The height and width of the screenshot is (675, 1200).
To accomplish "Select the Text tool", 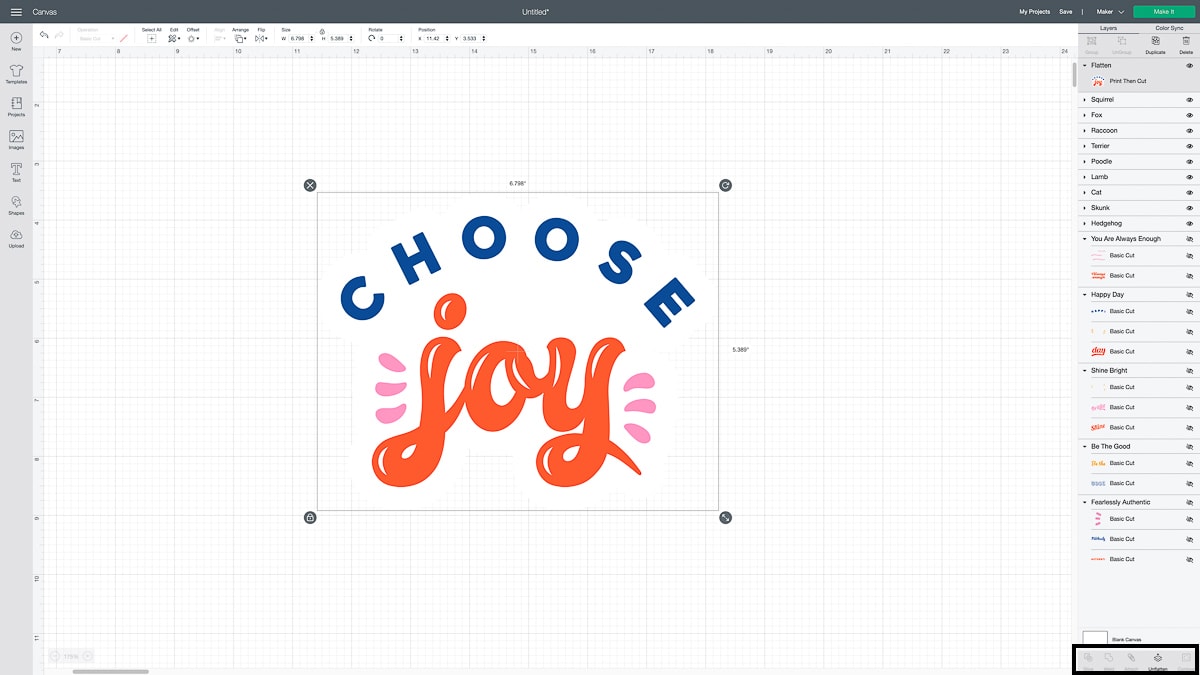I will click(x=16, y=172).
